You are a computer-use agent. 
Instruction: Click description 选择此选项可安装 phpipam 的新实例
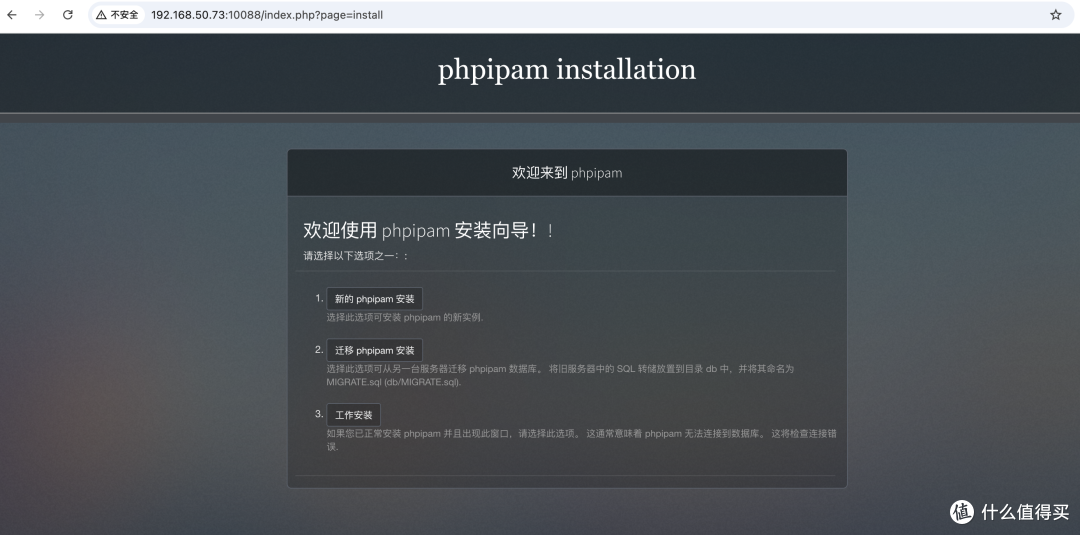[x=405, y=317]
